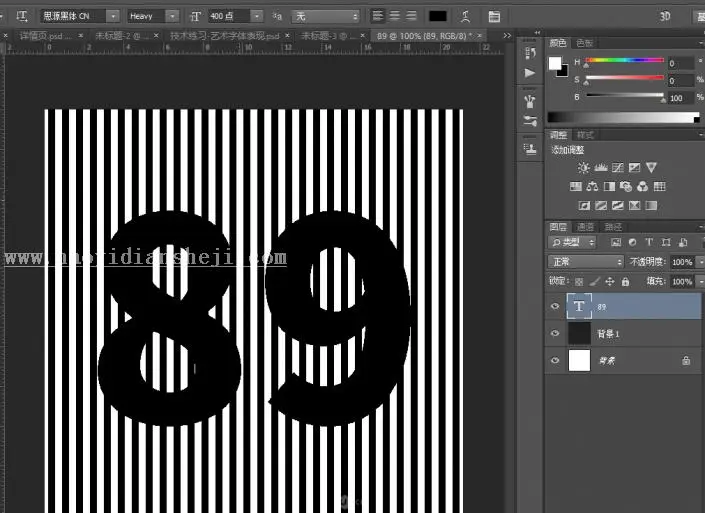Open the Clone source stamp icon
705x513 pixels.
530,148
